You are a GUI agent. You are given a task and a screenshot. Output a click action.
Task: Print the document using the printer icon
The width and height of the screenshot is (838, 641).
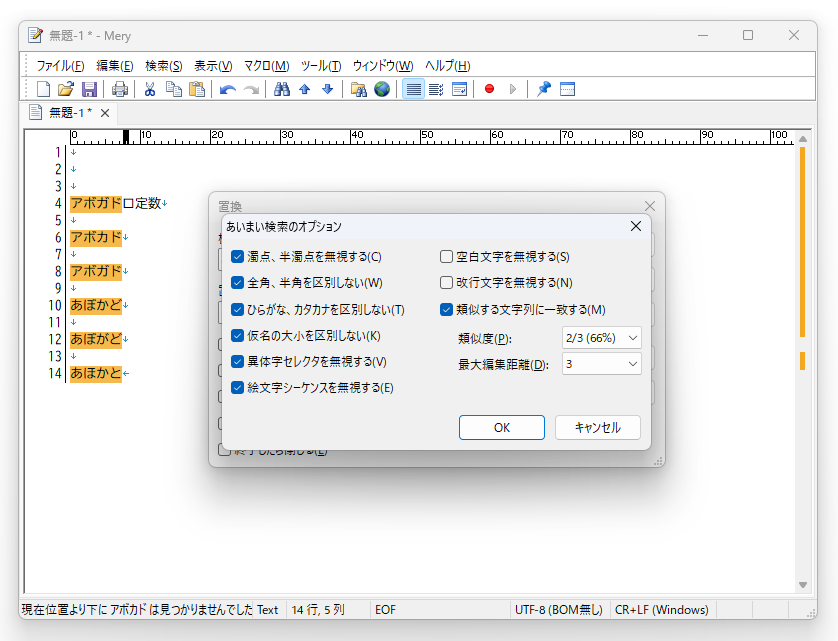coord(119,89)
